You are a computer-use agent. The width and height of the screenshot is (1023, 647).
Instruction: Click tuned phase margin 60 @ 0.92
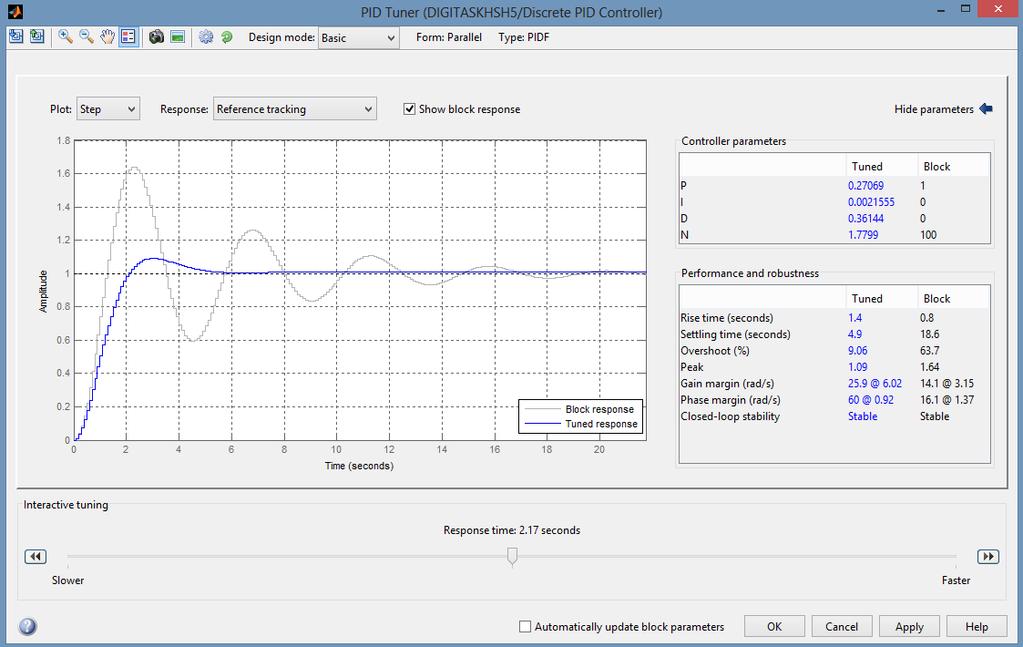tap(871, 399)
